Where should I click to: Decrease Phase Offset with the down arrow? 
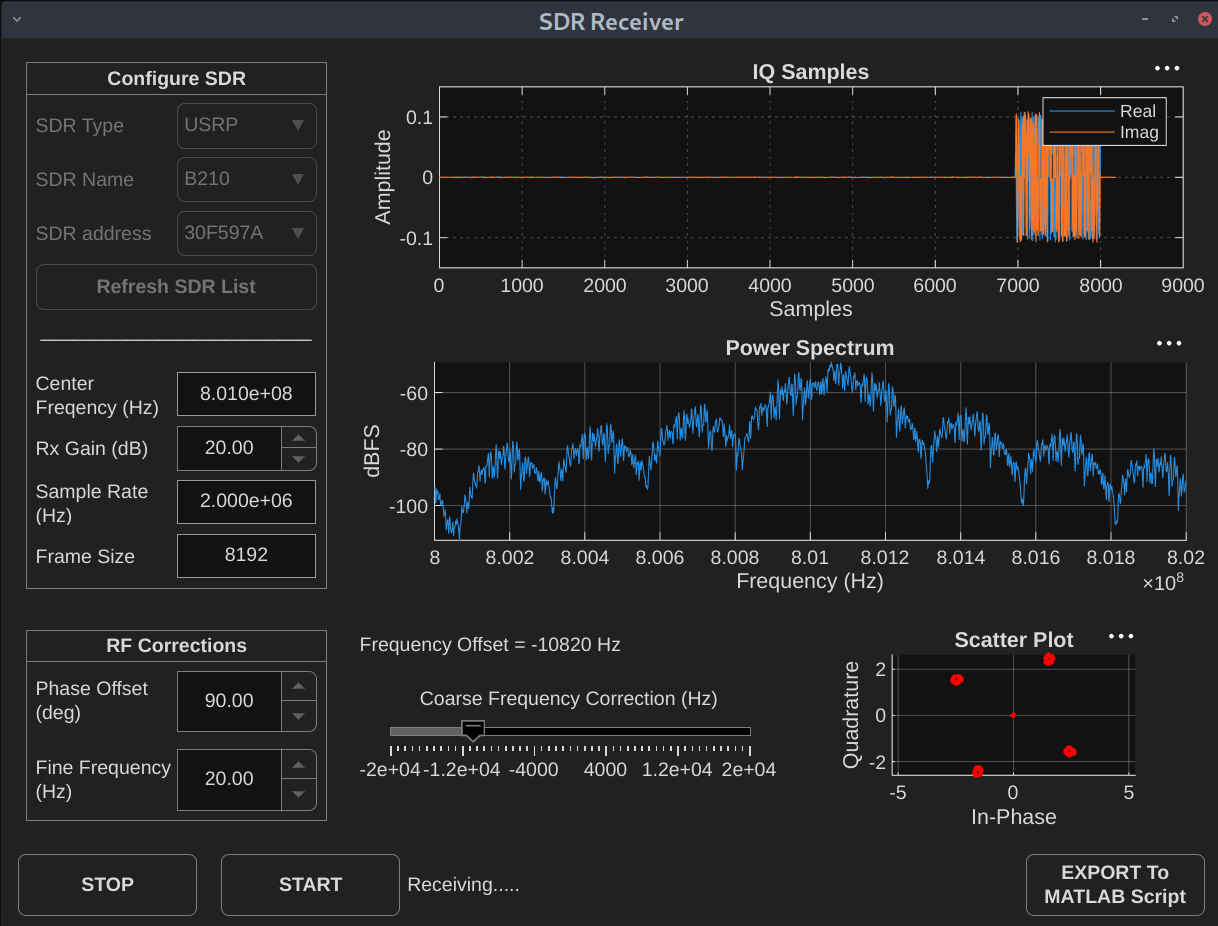tap(298, 716)
